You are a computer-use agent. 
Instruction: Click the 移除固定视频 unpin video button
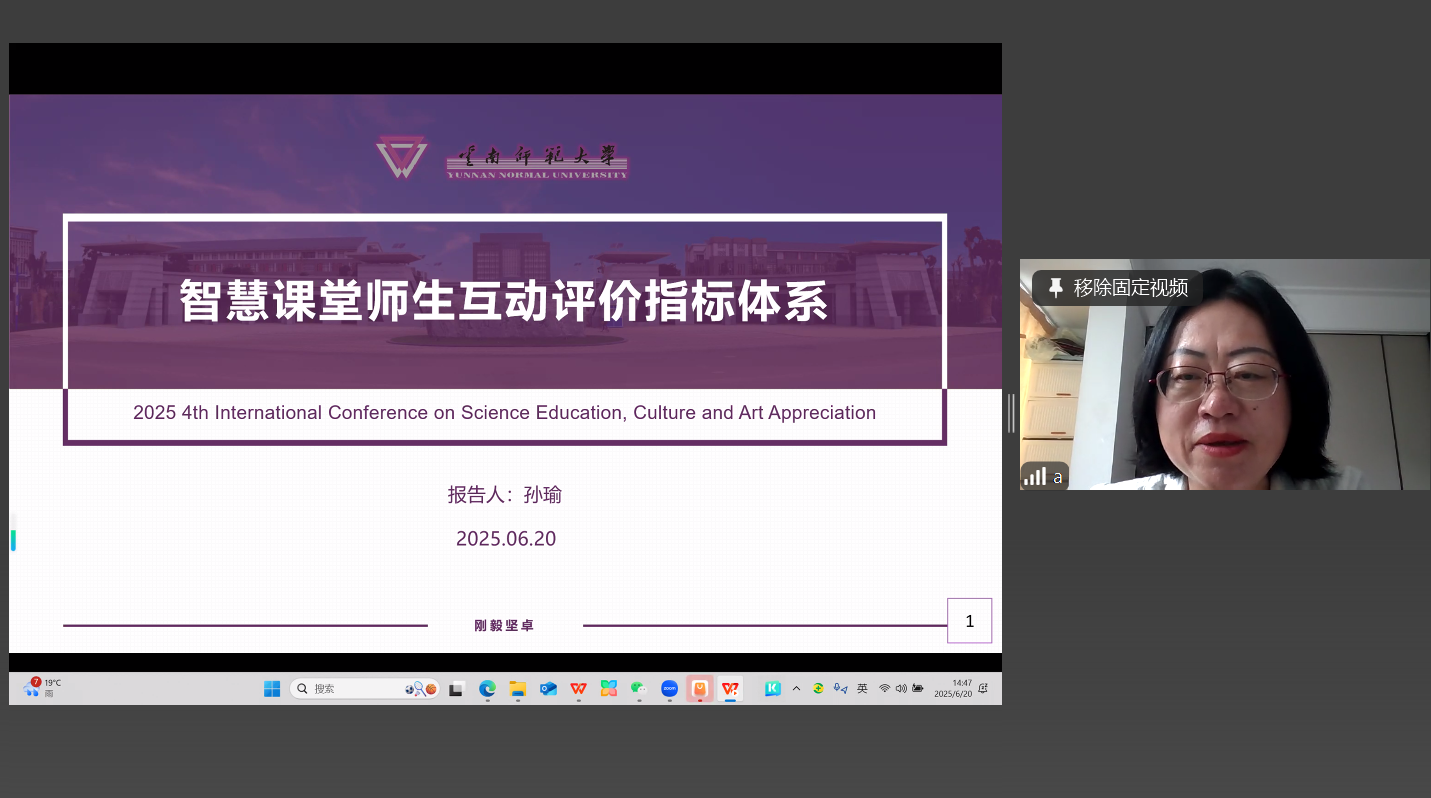(1130, 288)
